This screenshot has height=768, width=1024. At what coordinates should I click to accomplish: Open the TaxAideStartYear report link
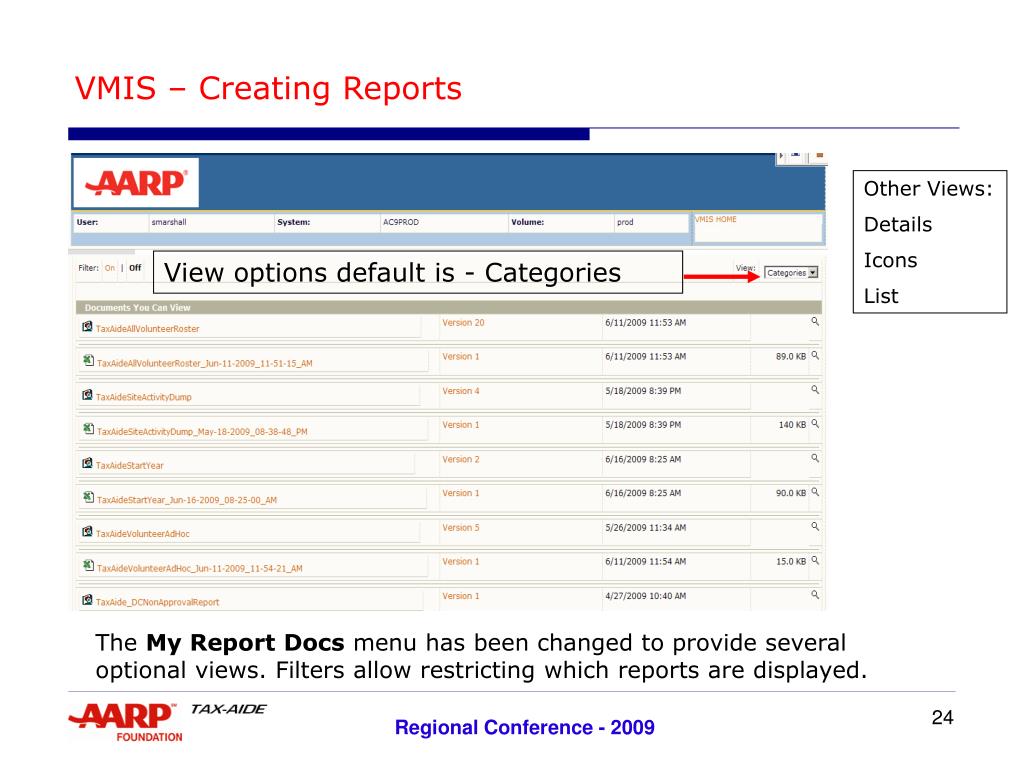tap(129, 466)
